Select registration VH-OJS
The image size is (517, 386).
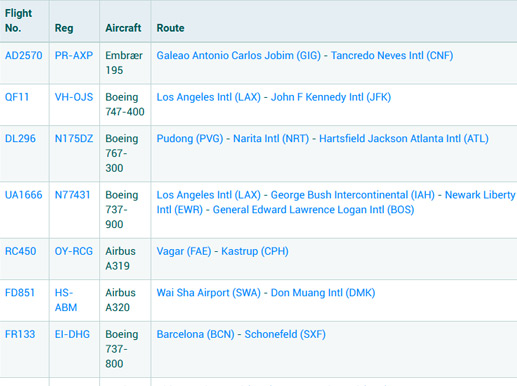click(74, 97)
